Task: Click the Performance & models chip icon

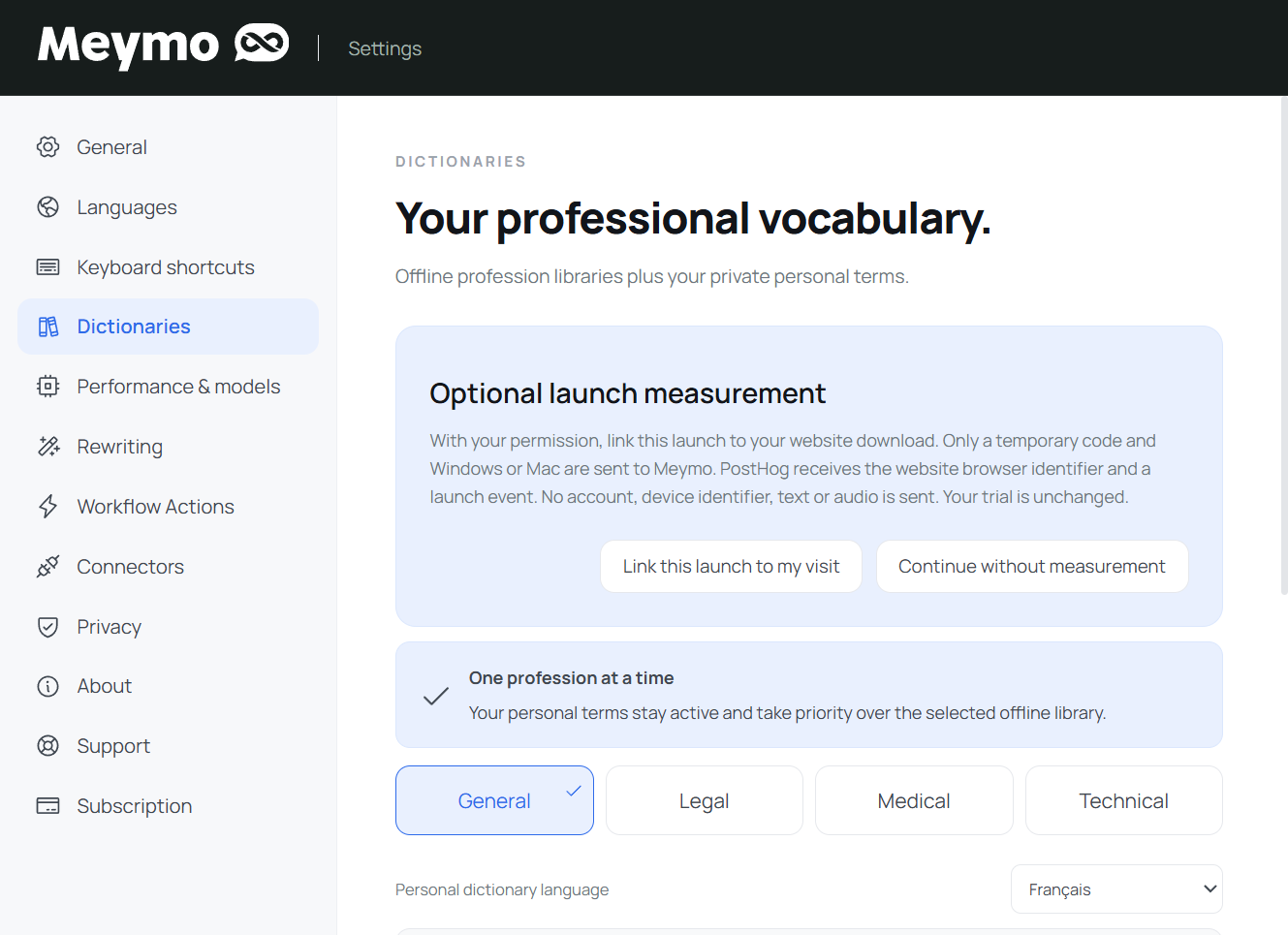Action: (47, 387)
